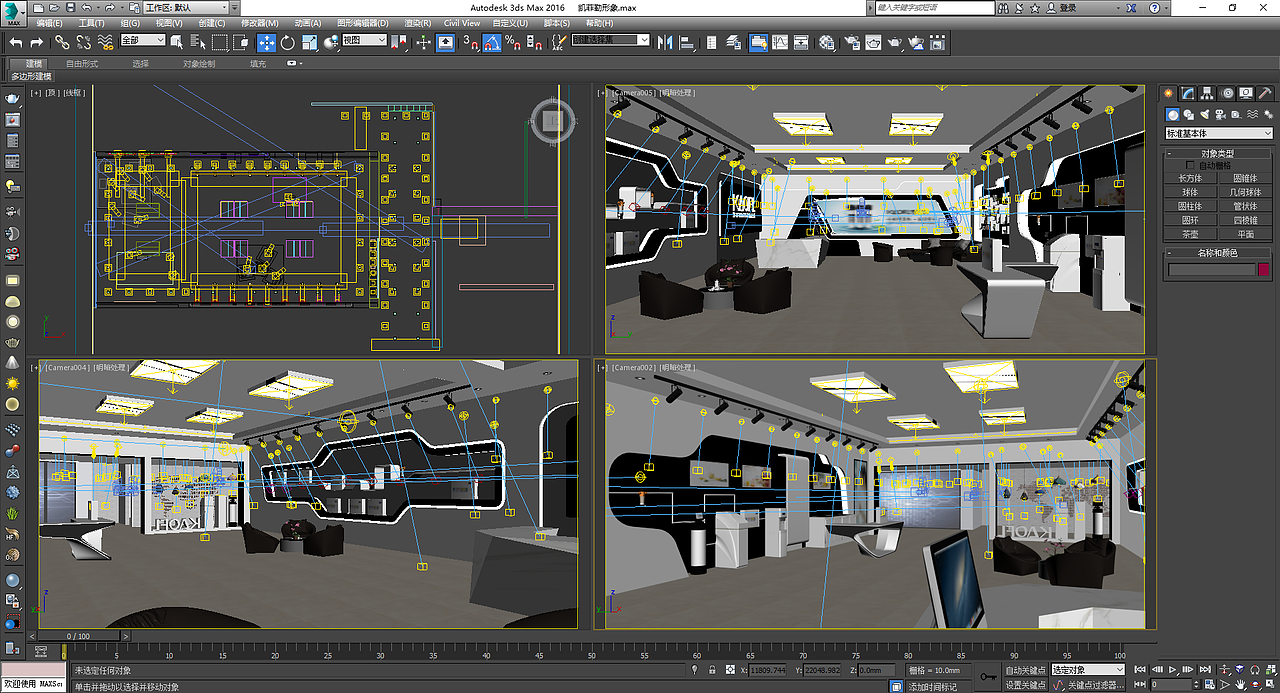Click the Teapot (茶壶) creation button
Viewport: 1280px width, 693px height.
click(1191, 234)
